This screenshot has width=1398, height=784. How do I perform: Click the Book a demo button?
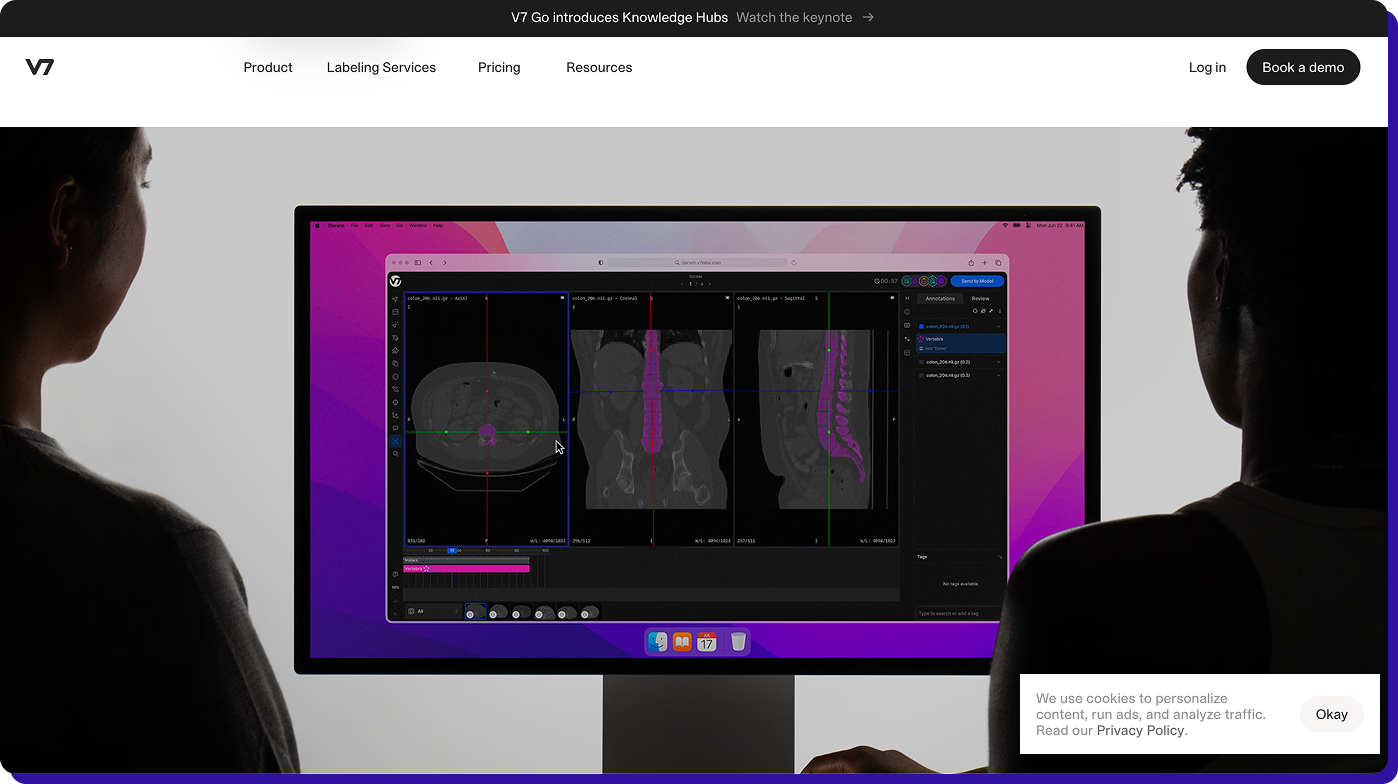coord(1303,67)
